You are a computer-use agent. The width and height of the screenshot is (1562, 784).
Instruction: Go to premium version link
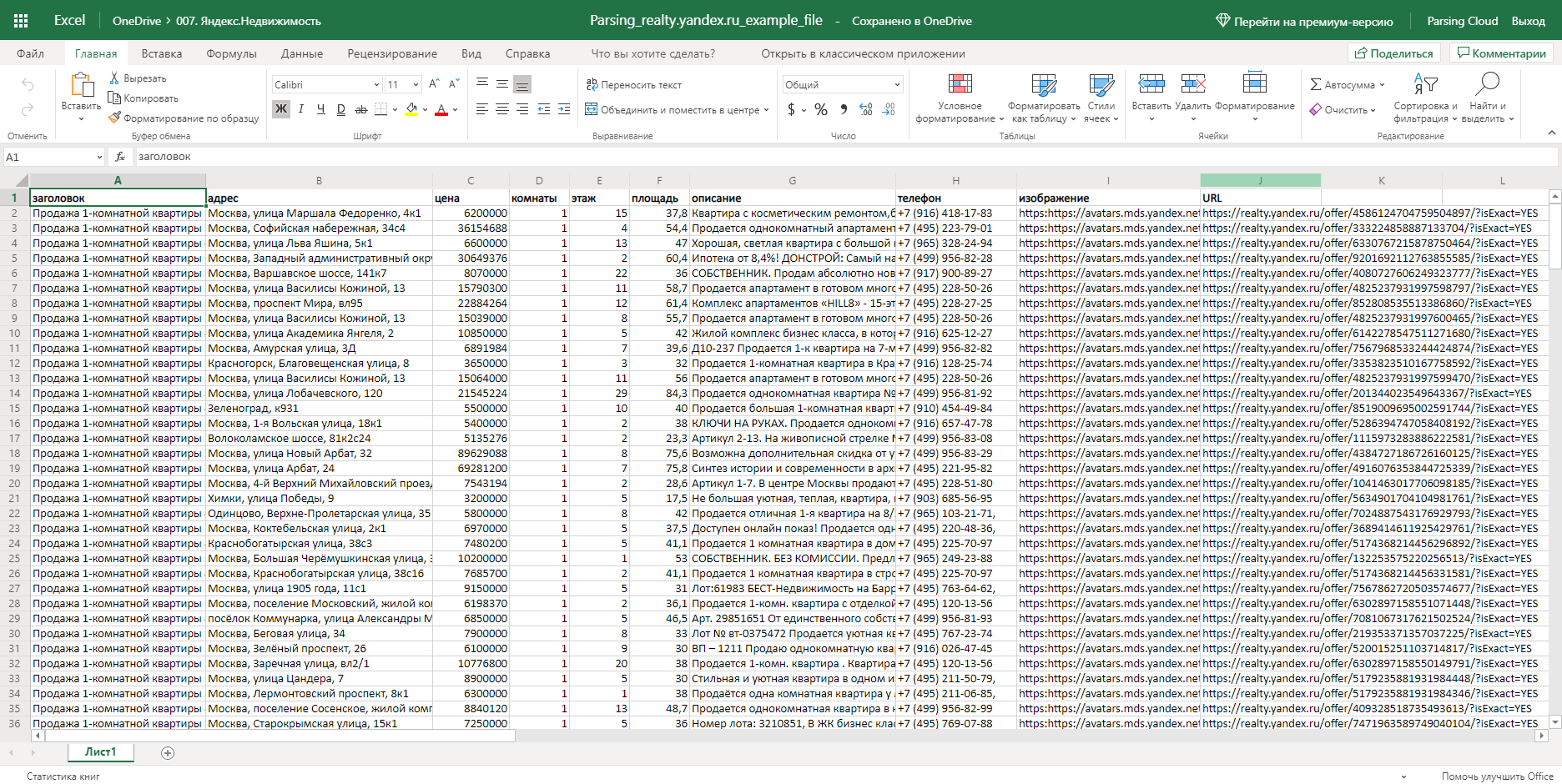tap(1304, 21)
